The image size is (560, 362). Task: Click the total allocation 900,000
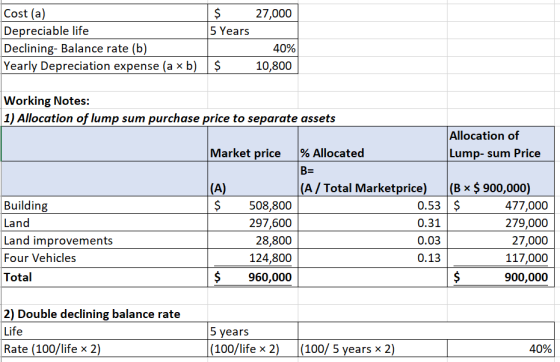[501, 277]
